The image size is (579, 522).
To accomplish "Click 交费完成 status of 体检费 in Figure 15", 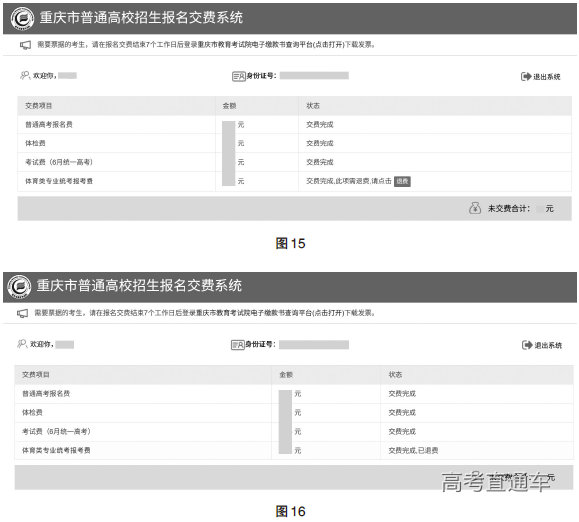I will 320,143.
